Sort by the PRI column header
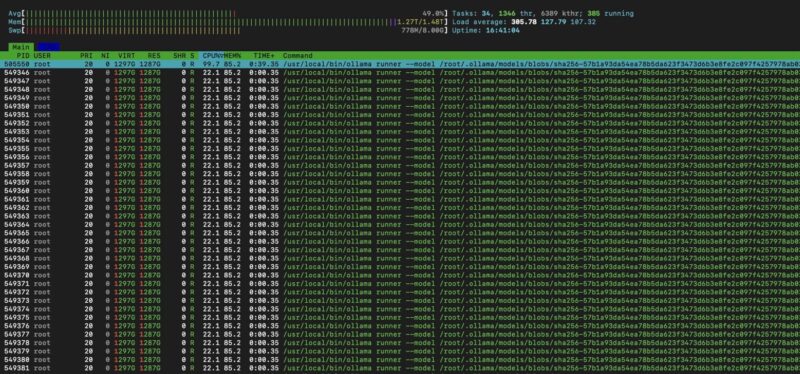The image size is (800, 374). 86,55
